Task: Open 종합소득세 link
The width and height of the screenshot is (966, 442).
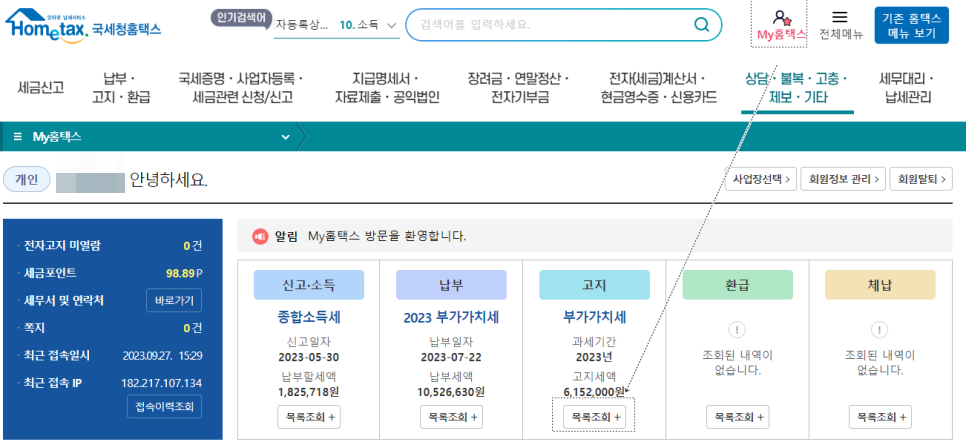Action: click(x=309, y=317)
